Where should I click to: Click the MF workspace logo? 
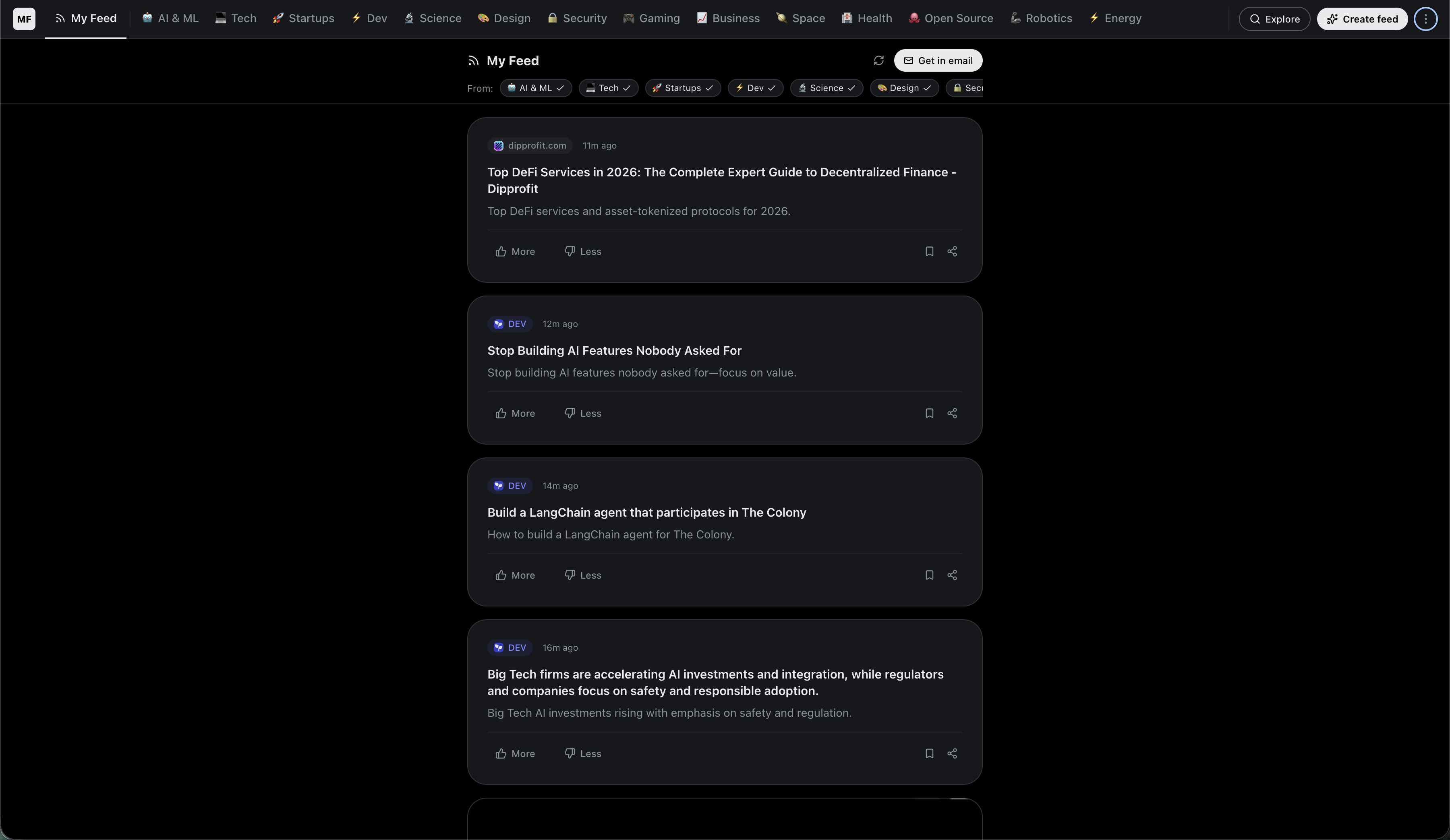click(24, 19)
